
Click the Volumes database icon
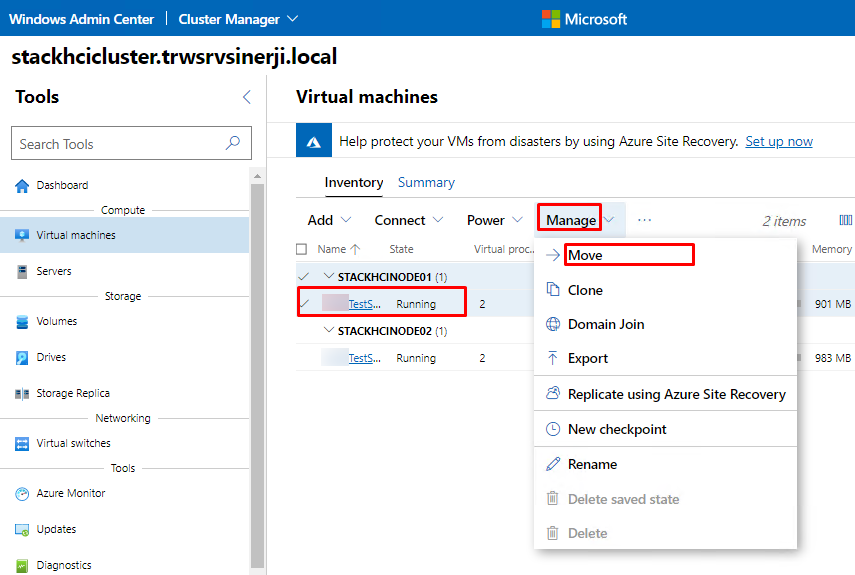point(22,322)
